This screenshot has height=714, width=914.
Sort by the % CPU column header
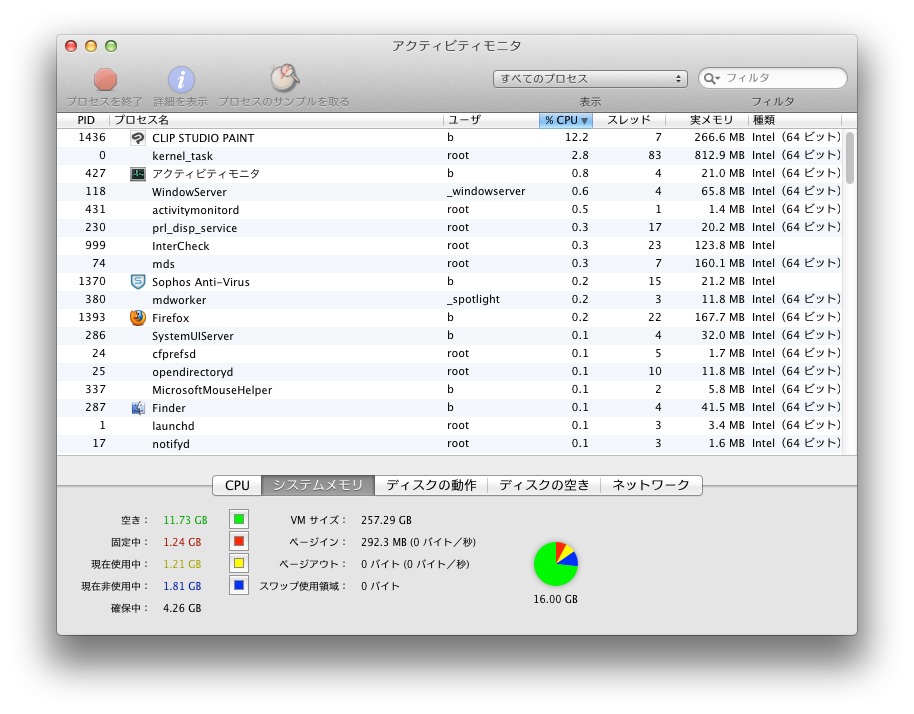coord(566,120)
